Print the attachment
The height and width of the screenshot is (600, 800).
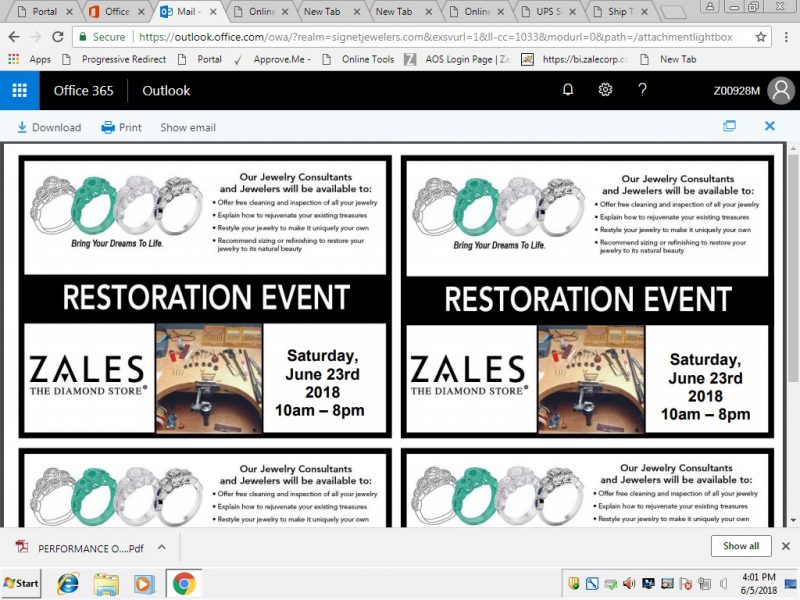(121, 127)
